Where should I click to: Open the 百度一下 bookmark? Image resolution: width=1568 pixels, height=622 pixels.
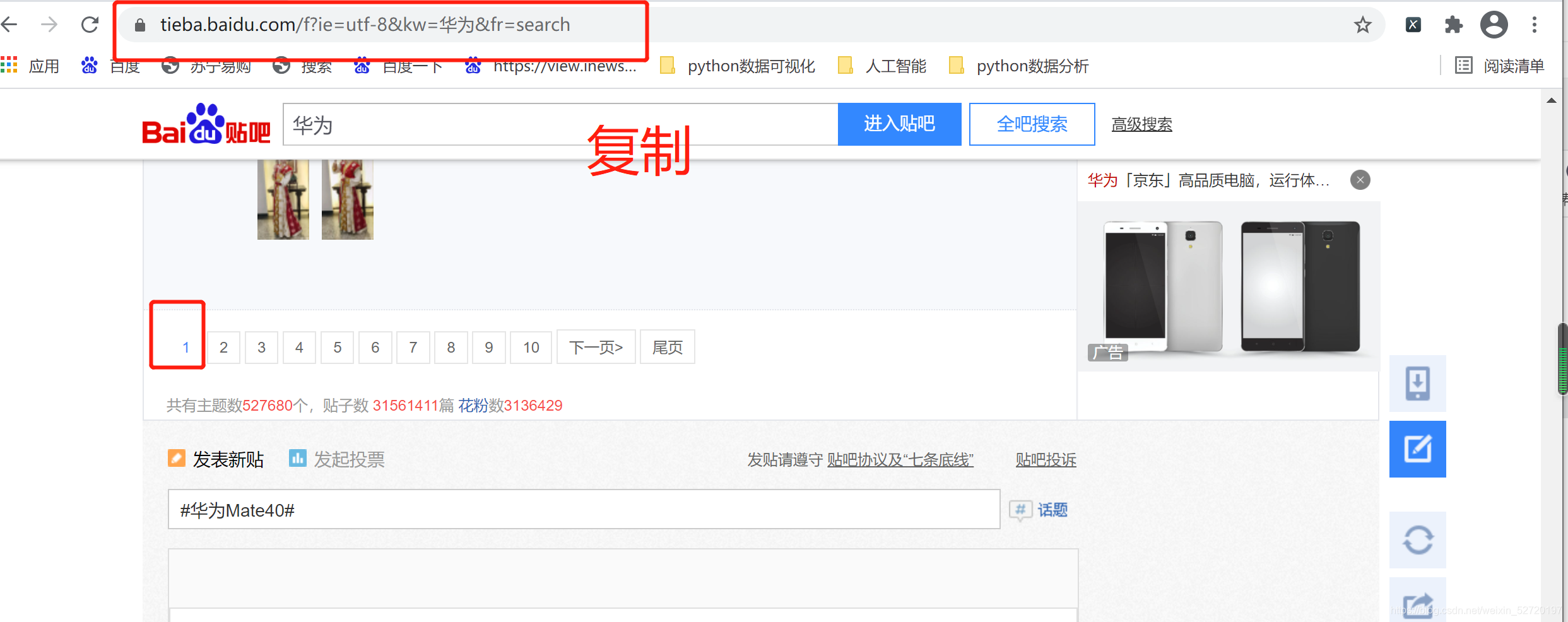coord(399,66)
